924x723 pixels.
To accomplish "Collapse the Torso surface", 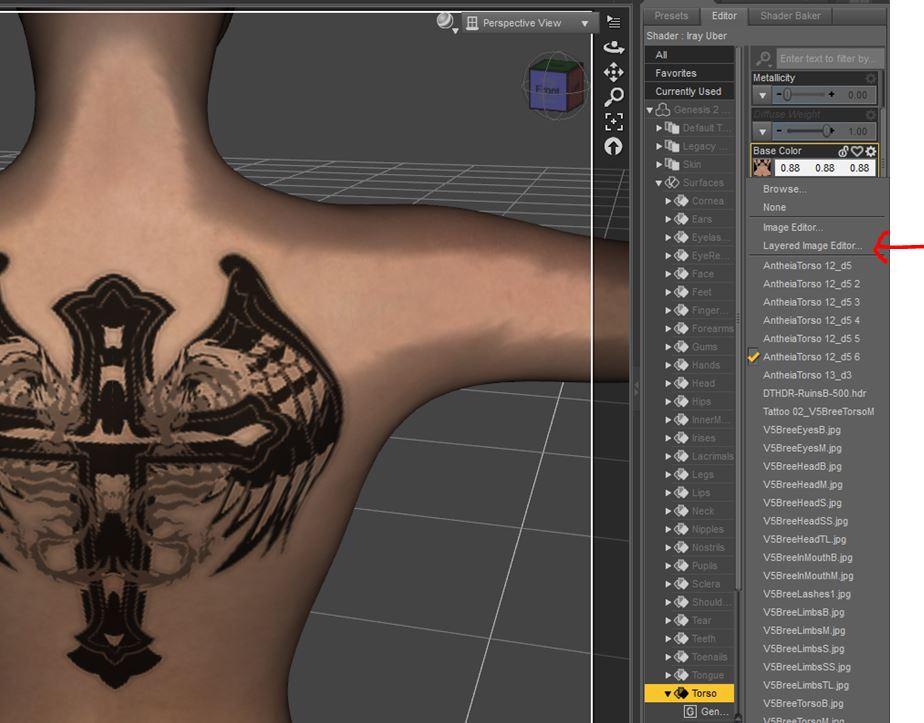I will 668,694.
